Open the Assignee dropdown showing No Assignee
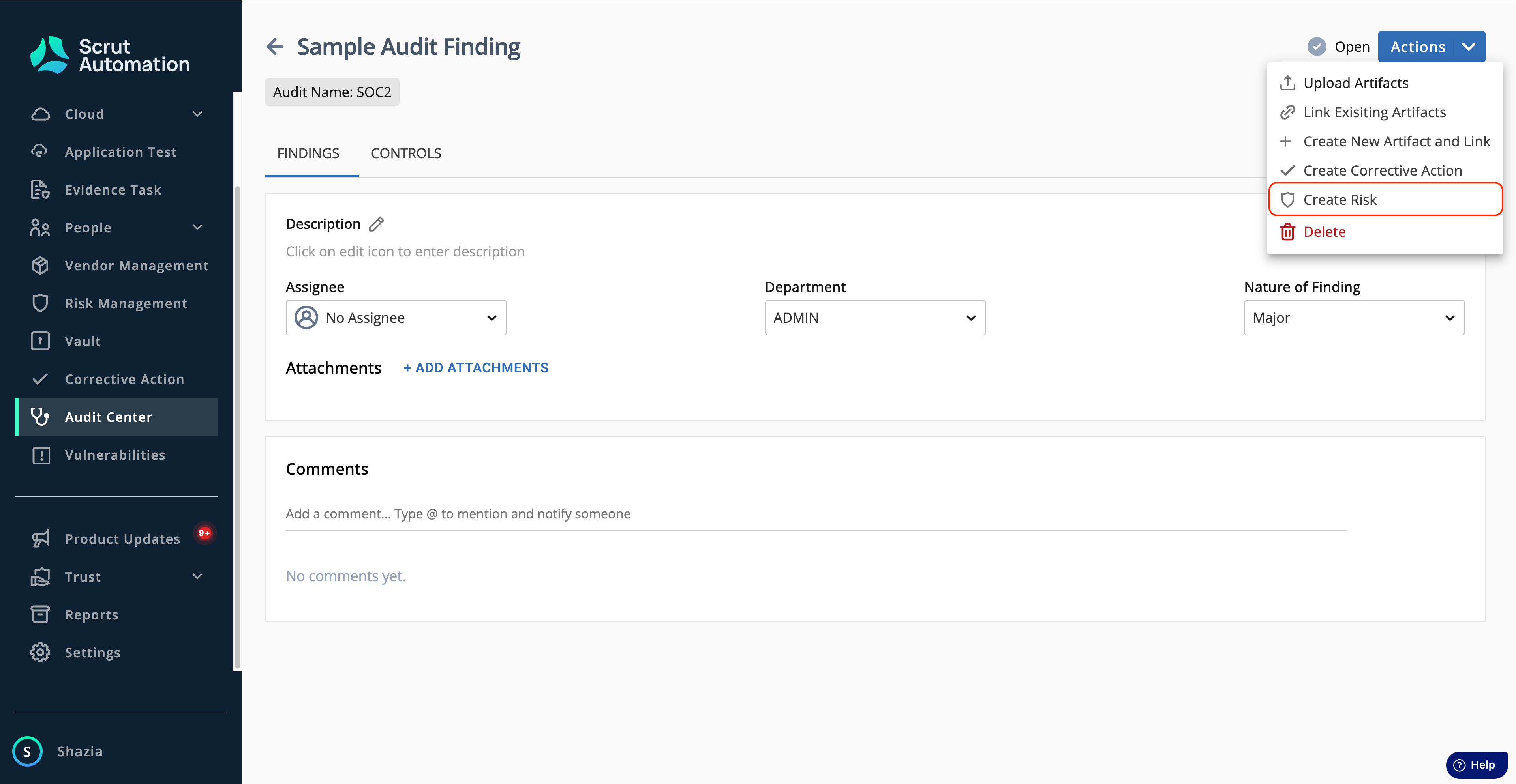This screenshot has height=784, width=1516. click(x=396, y=318)
